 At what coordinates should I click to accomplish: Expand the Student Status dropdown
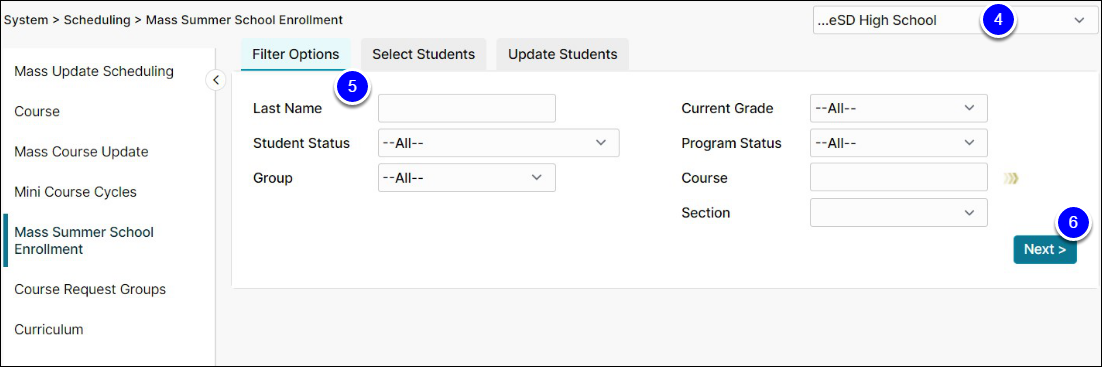coord(498,143)
